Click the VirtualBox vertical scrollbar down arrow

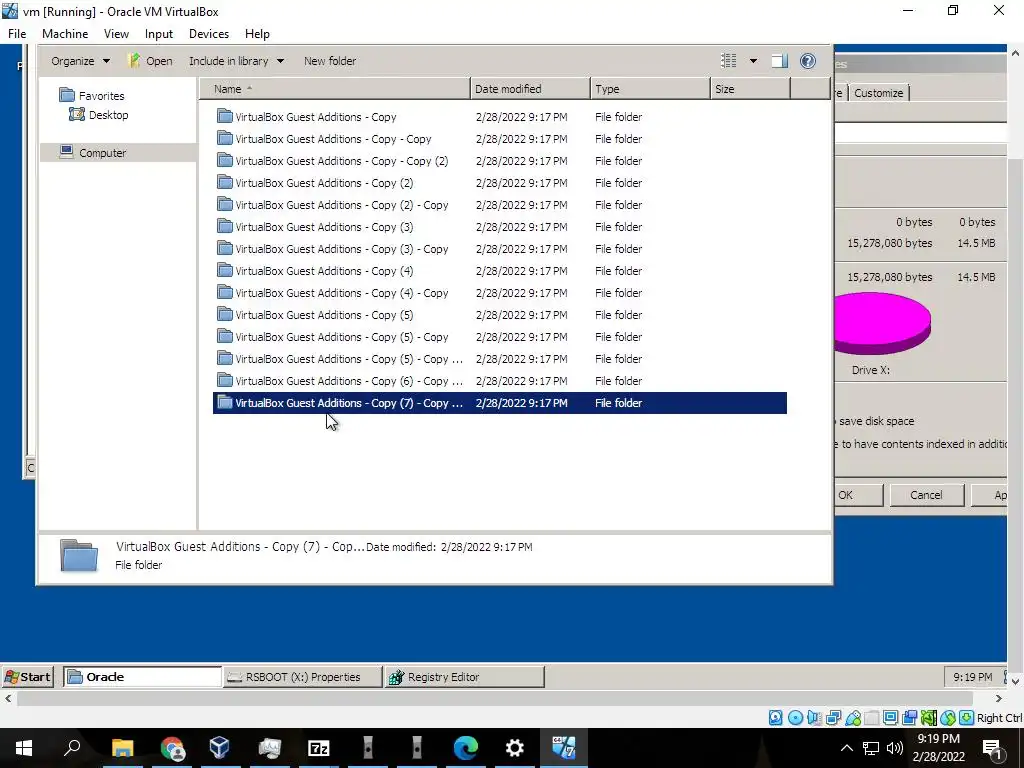(x=1016, y=681)
